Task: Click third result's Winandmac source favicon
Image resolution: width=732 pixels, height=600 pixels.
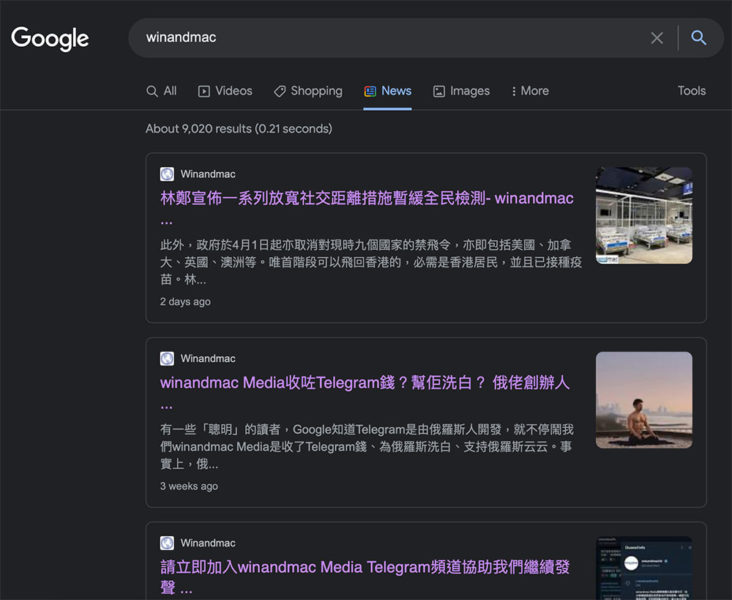Action: 167,543
